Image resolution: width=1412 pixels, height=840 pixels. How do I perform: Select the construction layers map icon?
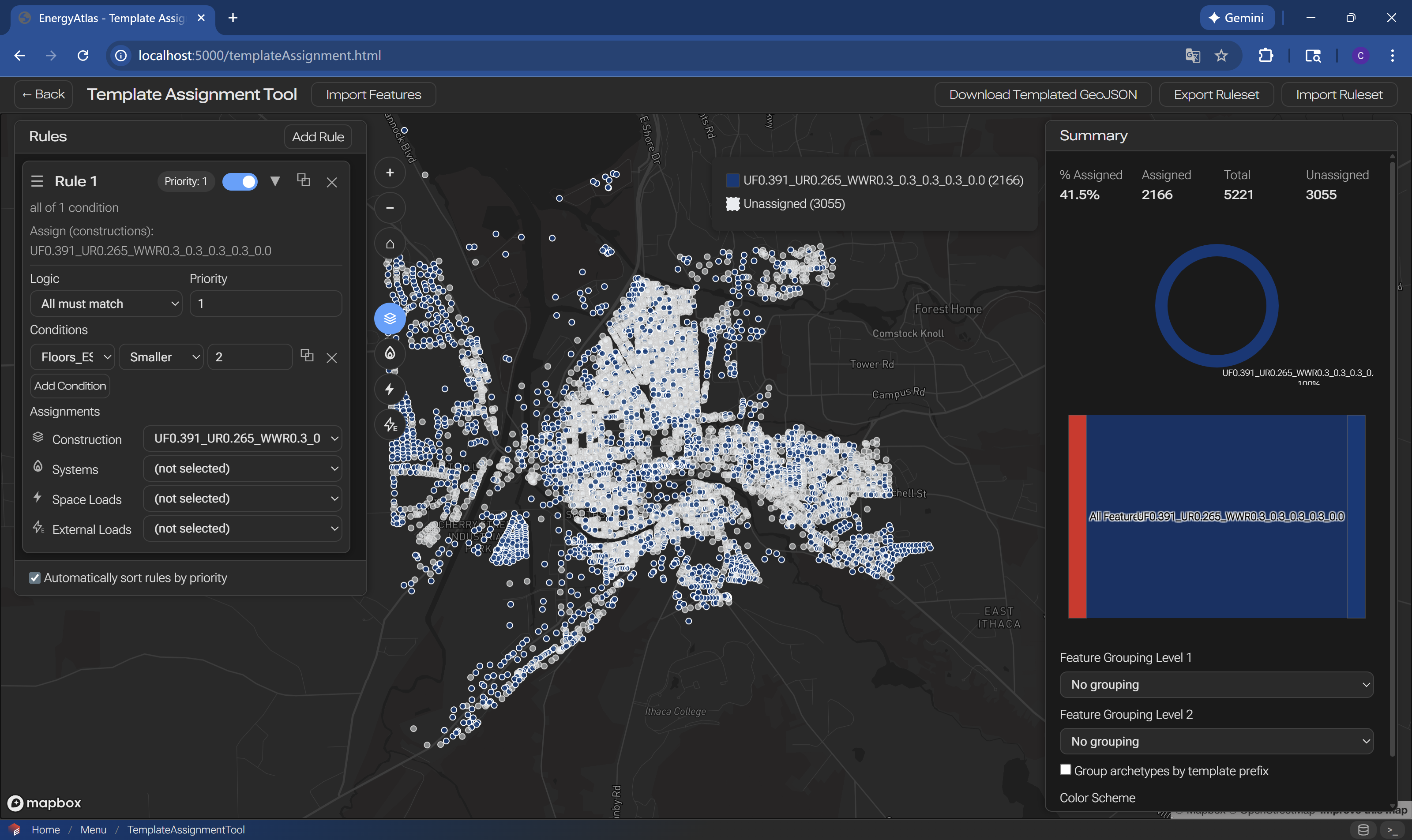pyautogui.click(x=390, y=319)
